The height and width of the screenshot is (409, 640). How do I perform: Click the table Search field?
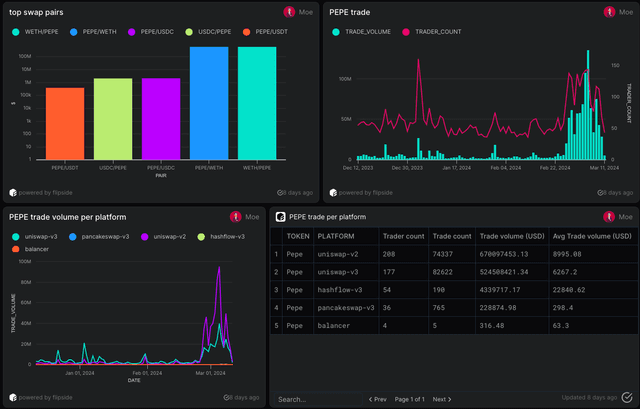318,399
